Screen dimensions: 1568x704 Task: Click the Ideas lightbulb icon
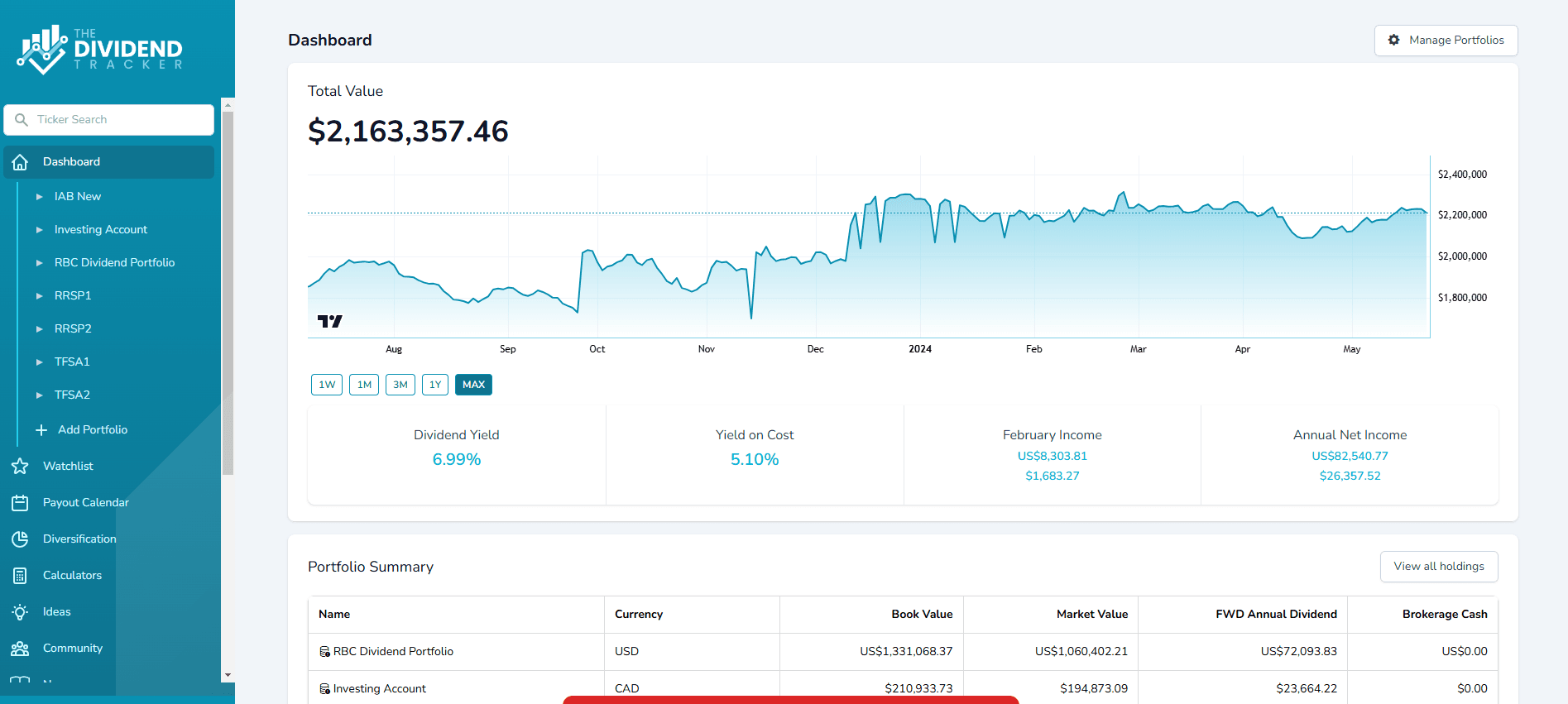(x=21, y=612)
